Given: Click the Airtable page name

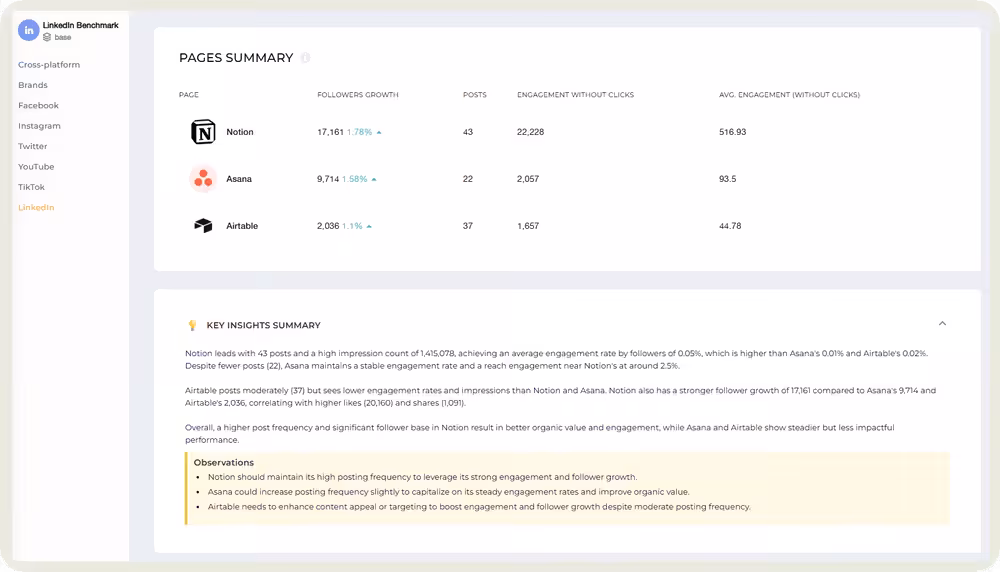Looking at the screenshot, I should point(242,226).
